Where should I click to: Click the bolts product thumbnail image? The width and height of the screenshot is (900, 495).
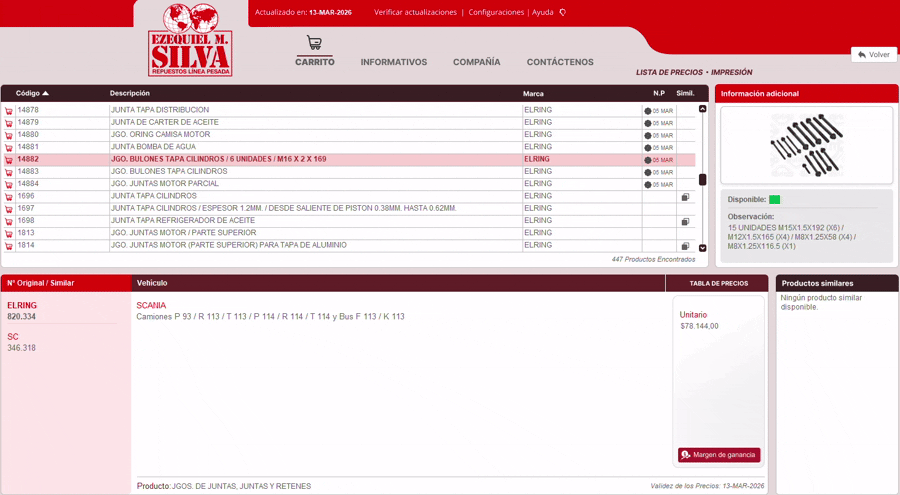806,145
